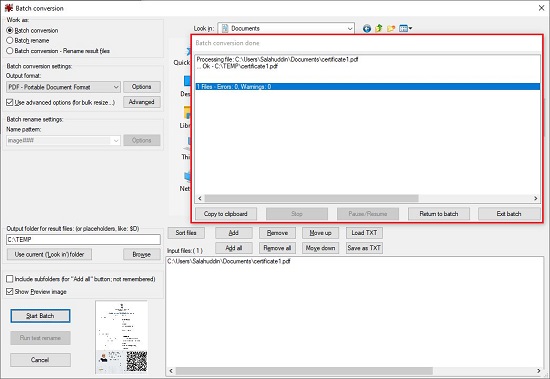Click Return to batch button

click(x=439, y=214)
